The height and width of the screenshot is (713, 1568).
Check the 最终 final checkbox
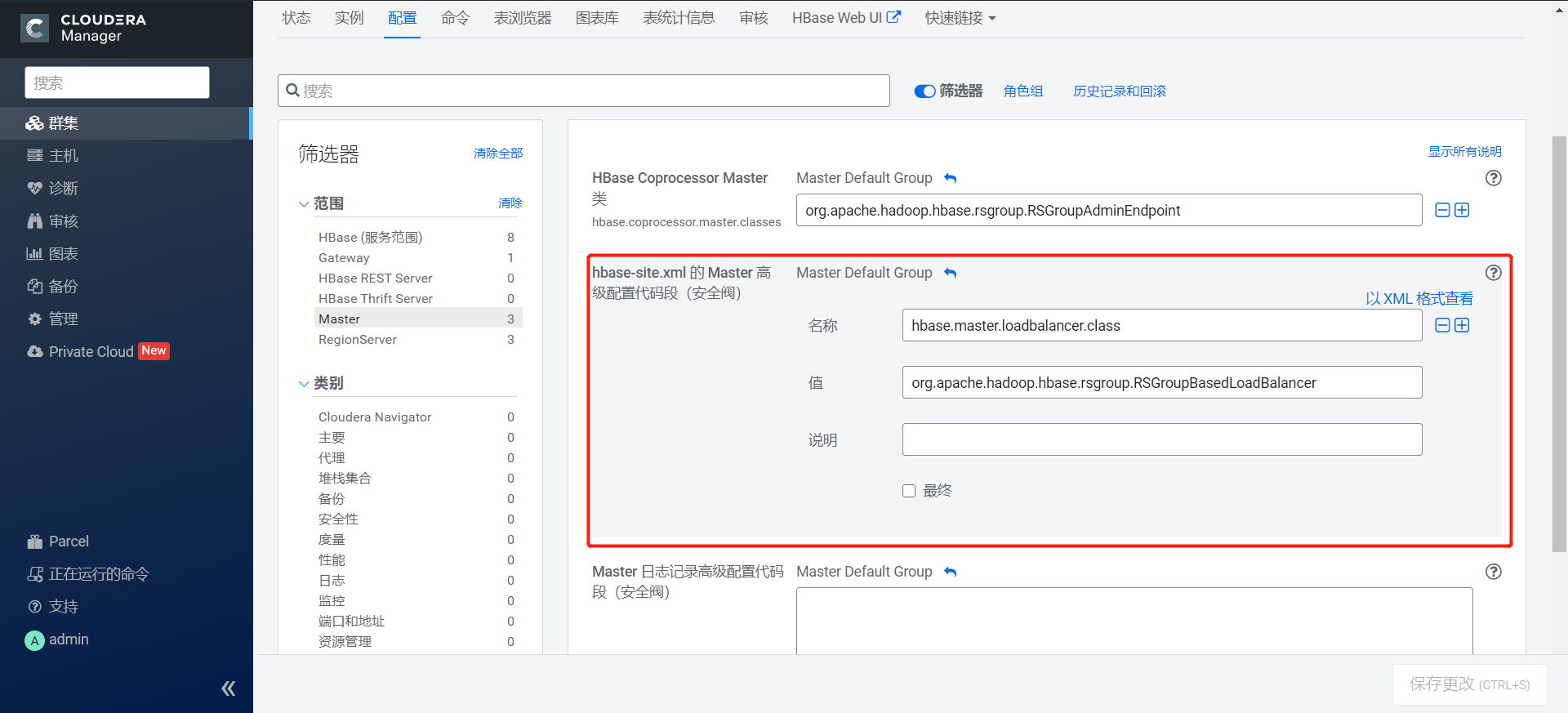[909, 491]
